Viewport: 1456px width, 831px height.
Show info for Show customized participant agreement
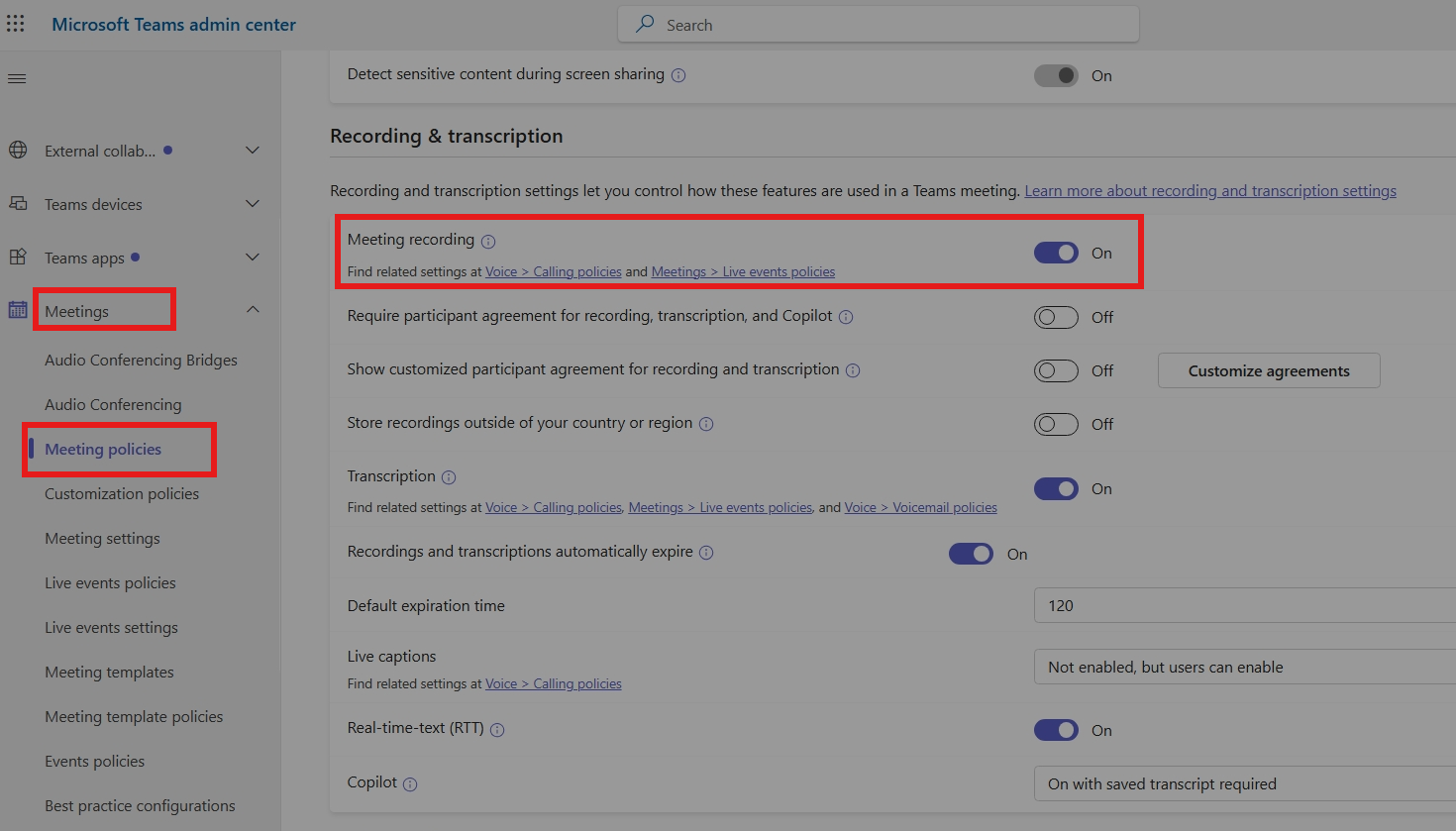[853, 370]
